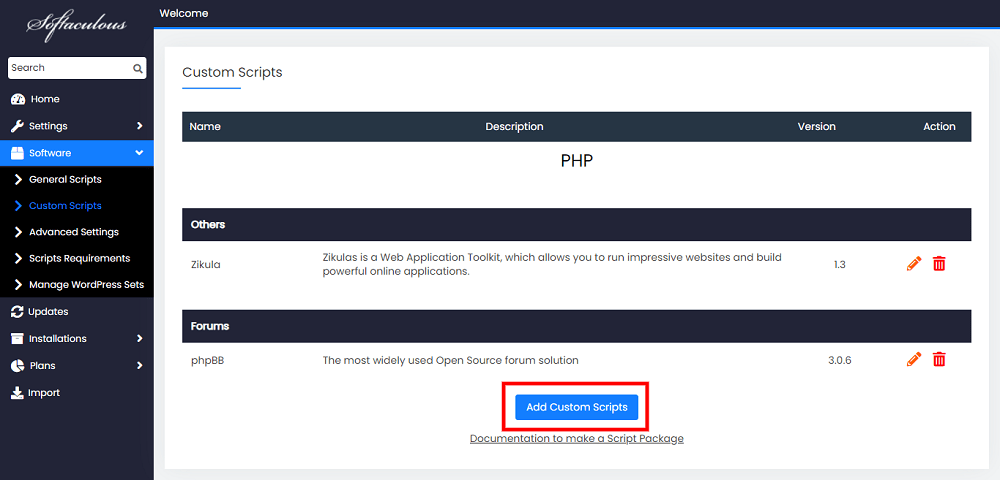1000x480 pixels.
Task: Click the Zikula script name
Action: coord(205,264)
